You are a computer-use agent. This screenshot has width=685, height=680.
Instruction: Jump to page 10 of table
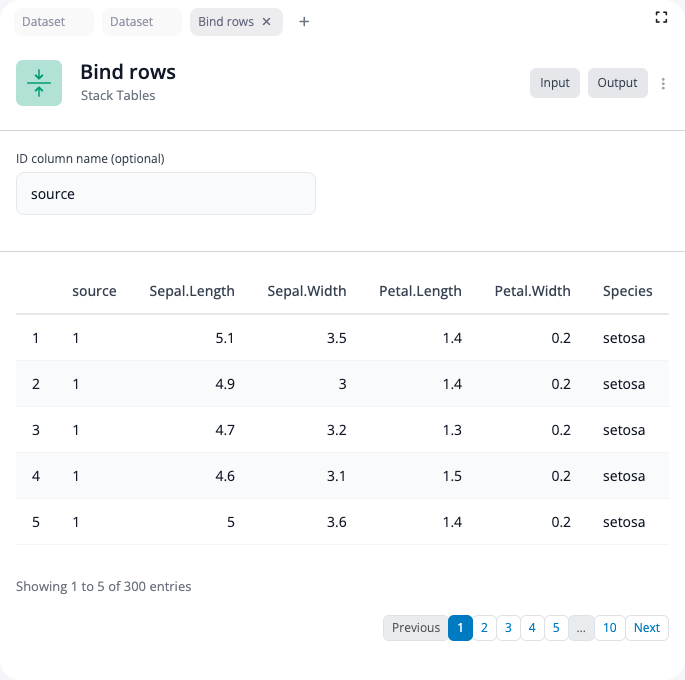[x=609, y=628]
